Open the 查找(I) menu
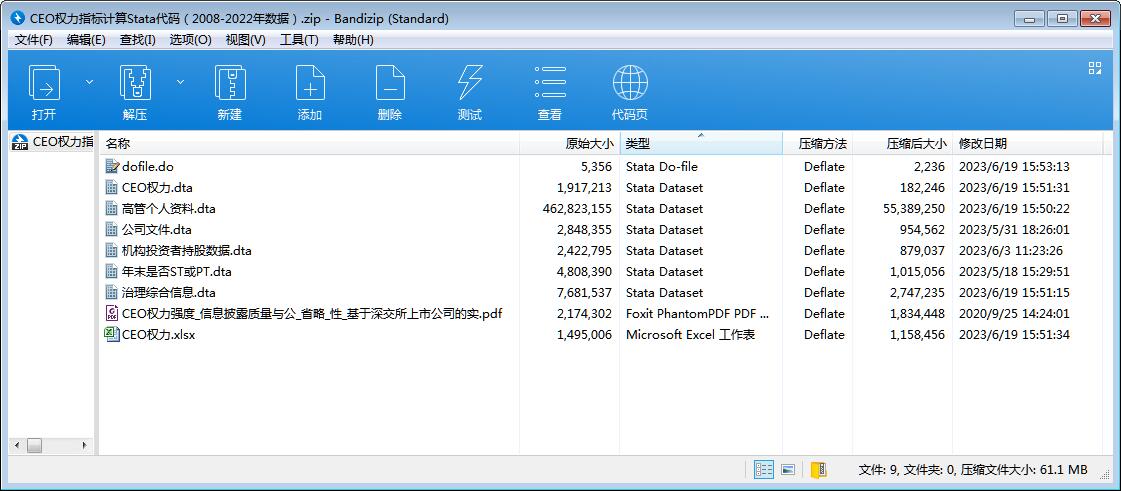 click(x=137, y=40)
